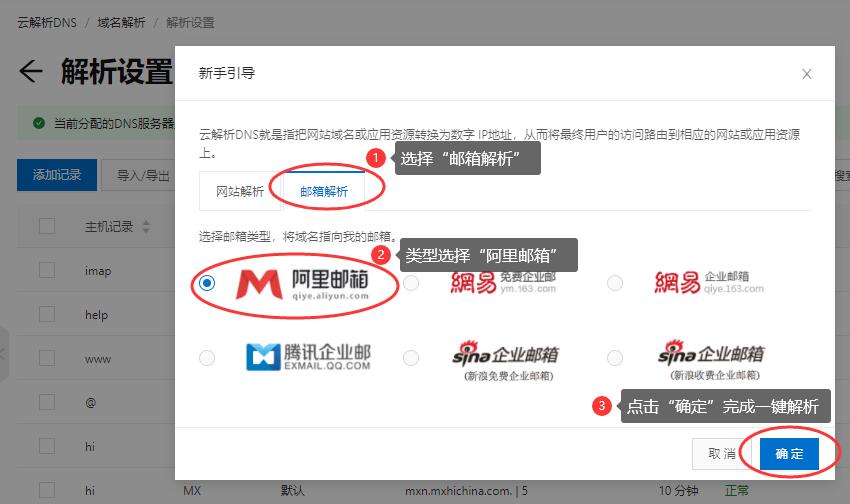
Task: Click the MX record type cell
Action: tap(192, 491)
